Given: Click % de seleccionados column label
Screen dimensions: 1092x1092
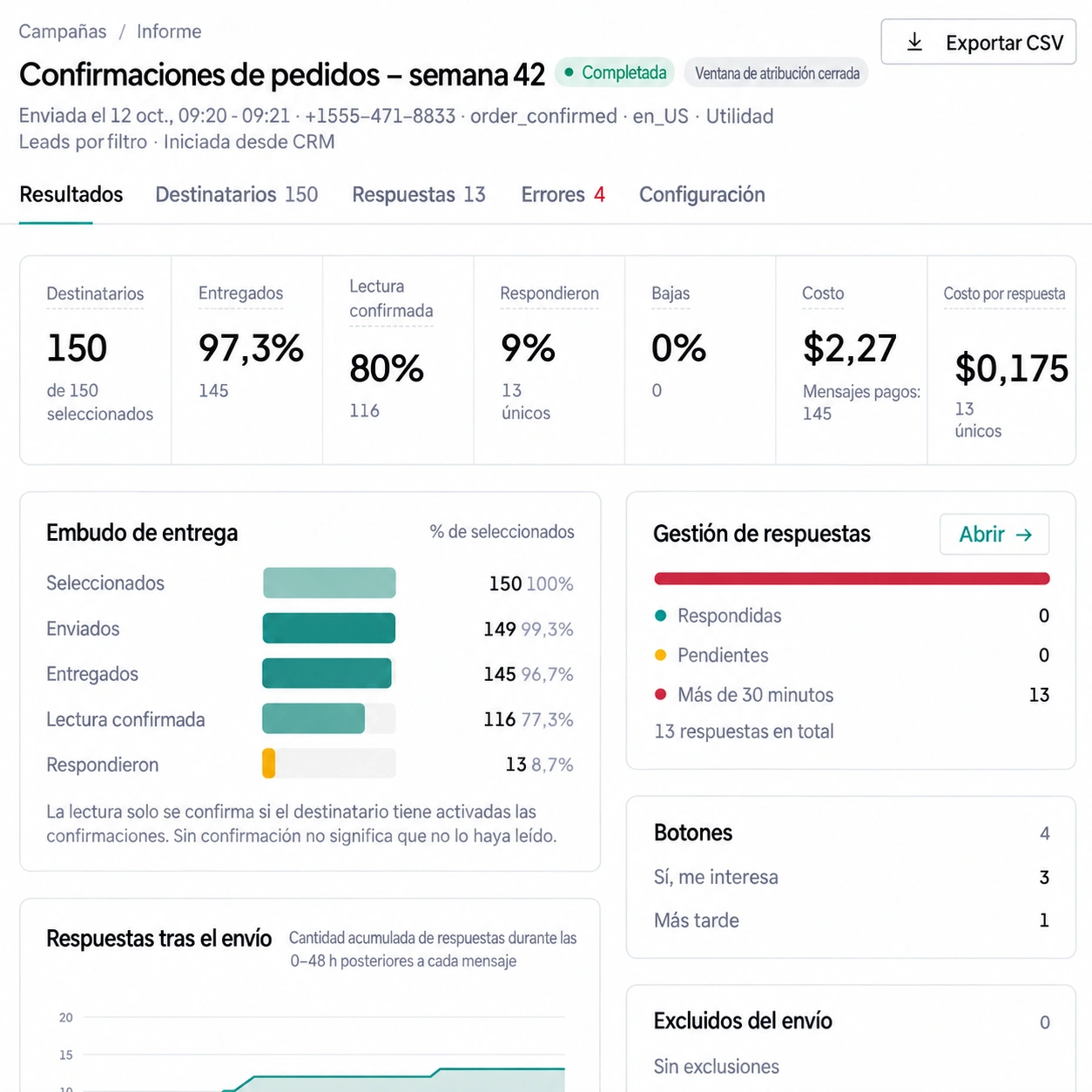Looking at the screenshot, I should (502, 531).
